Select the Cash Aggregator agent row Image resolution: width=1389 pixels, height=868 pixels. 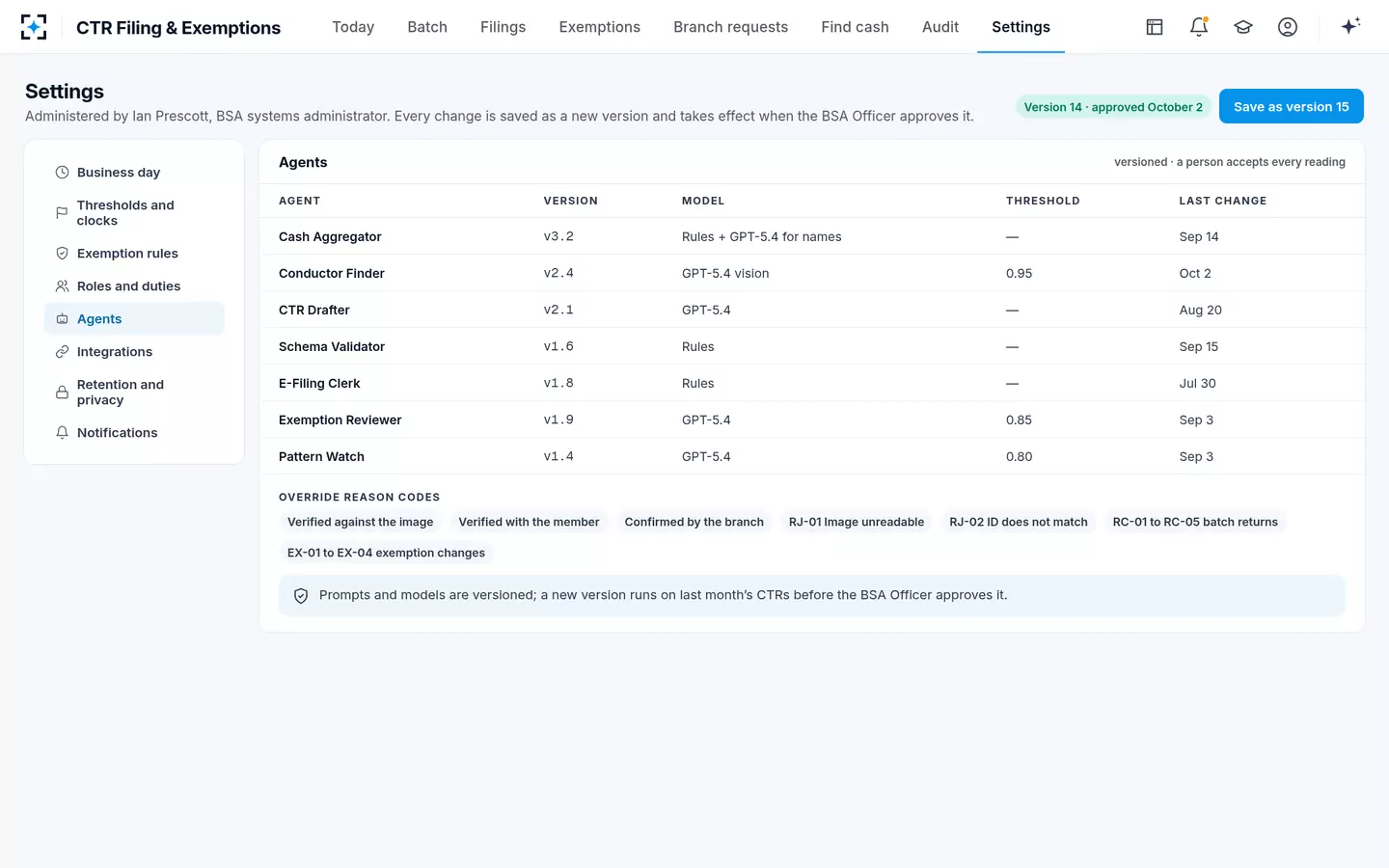pyautogui.click(x=812, y=236)
